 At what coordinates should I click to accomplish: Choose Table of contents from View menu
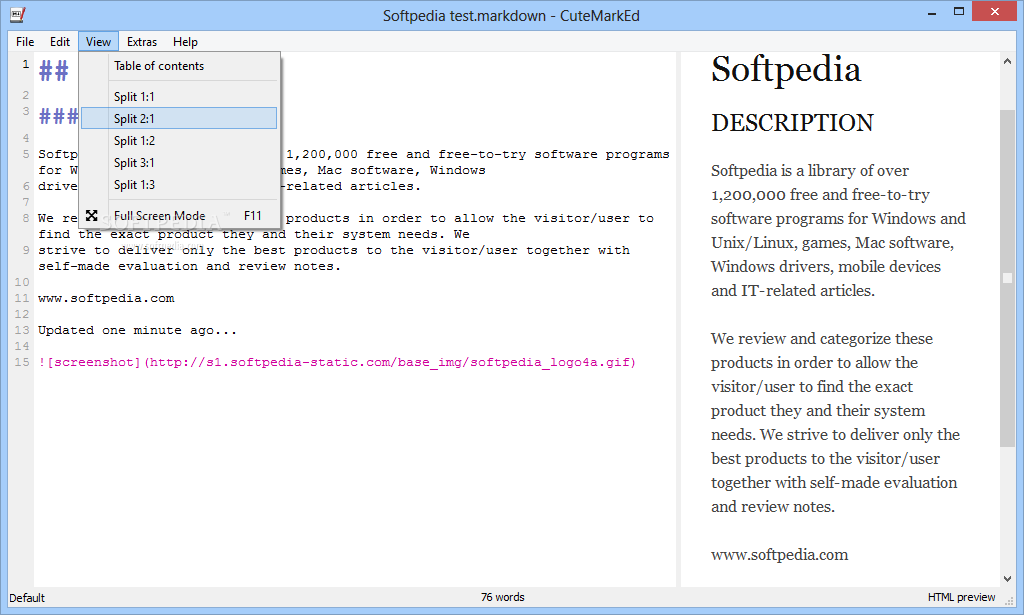point(179,66)
